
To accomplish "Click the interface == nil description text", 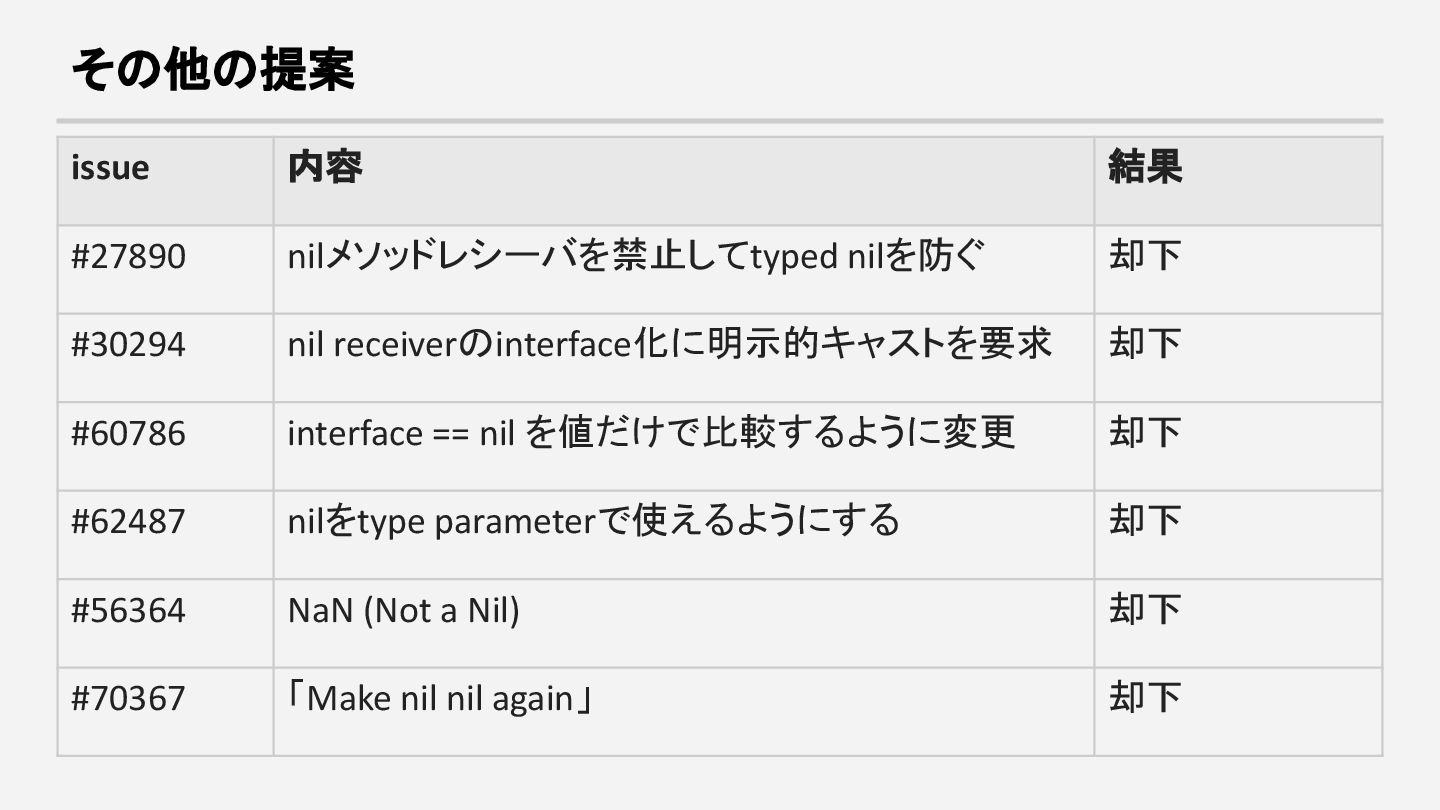I will (651, 434).
